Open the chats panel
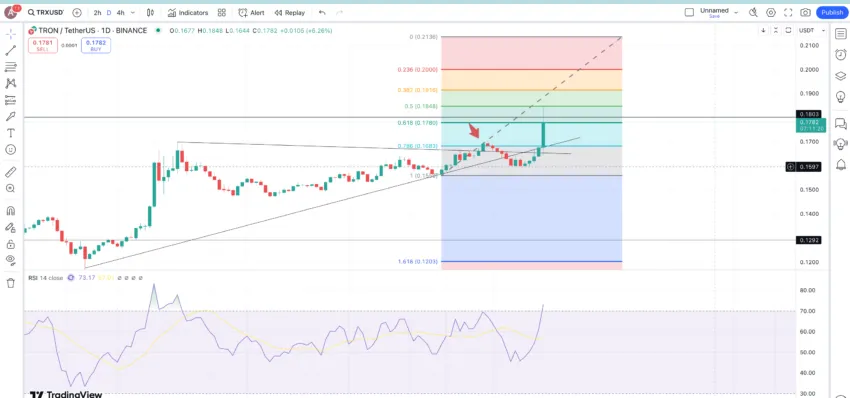Viewport: 850px width, 398px height. click(x=840, y=124)
